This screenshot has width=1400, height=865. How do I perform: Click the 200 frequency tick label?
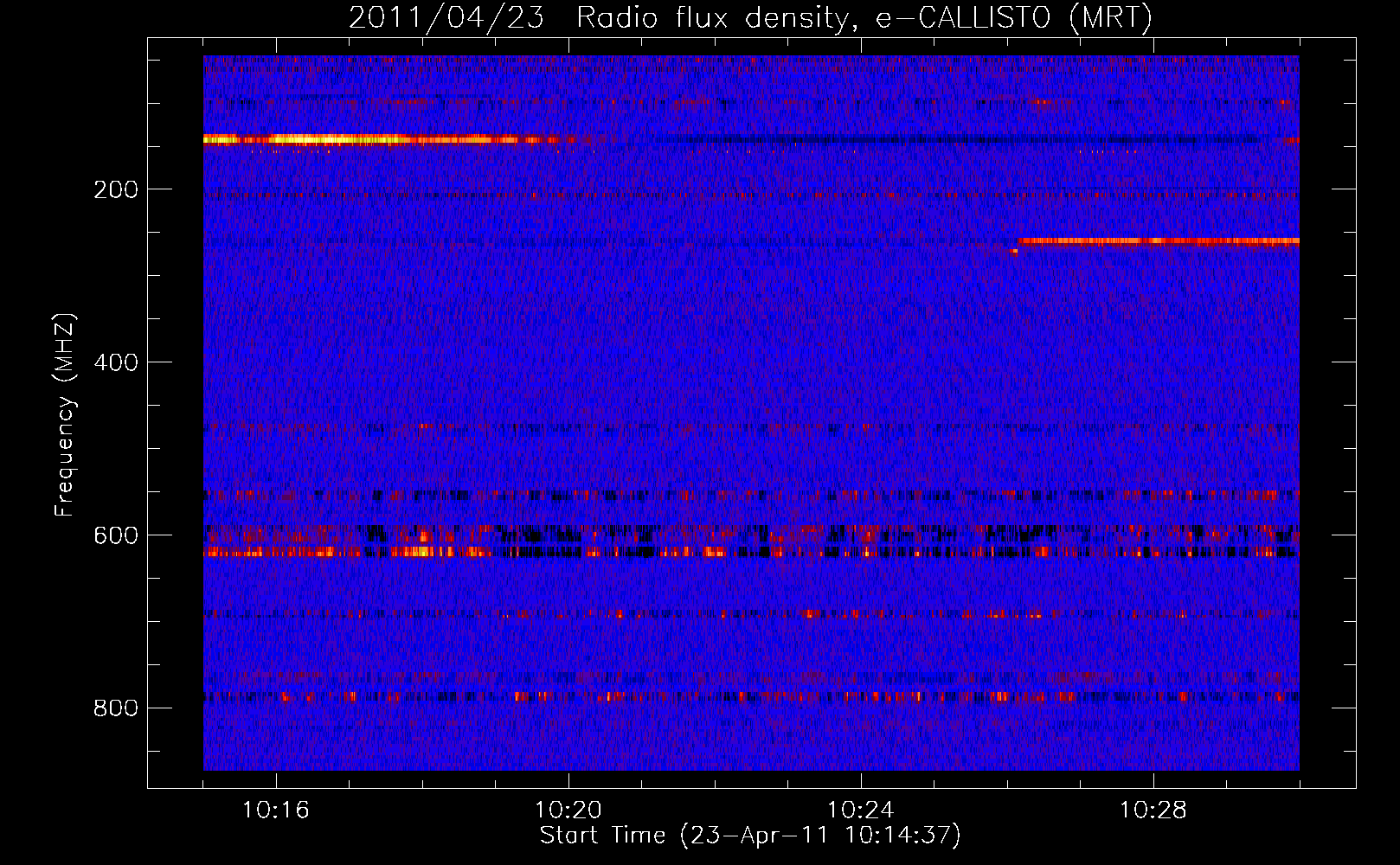[x=116, y=189]
